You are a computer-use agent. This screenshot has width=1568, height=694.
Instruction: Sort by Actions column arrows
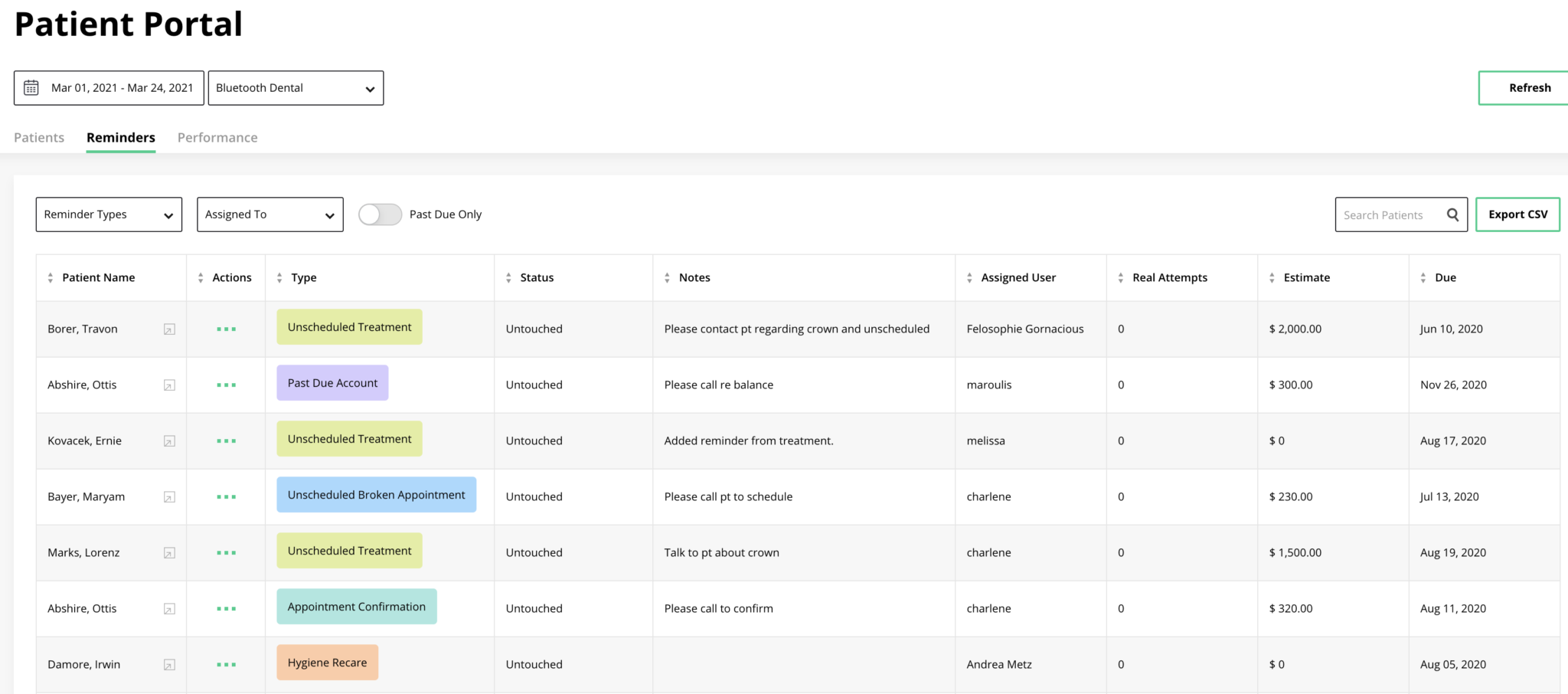(x=201, y=278)
